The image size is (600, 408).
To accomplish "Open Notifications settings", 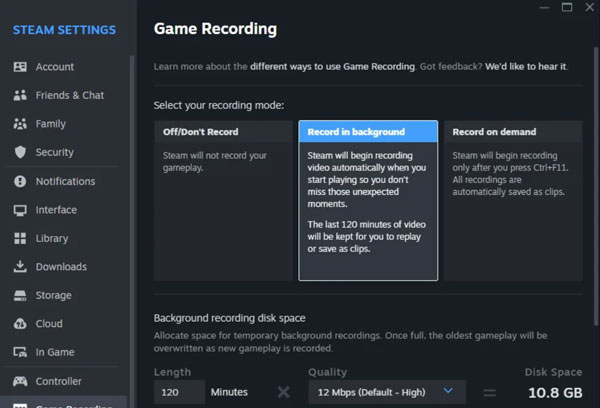I will click(63, 181).
